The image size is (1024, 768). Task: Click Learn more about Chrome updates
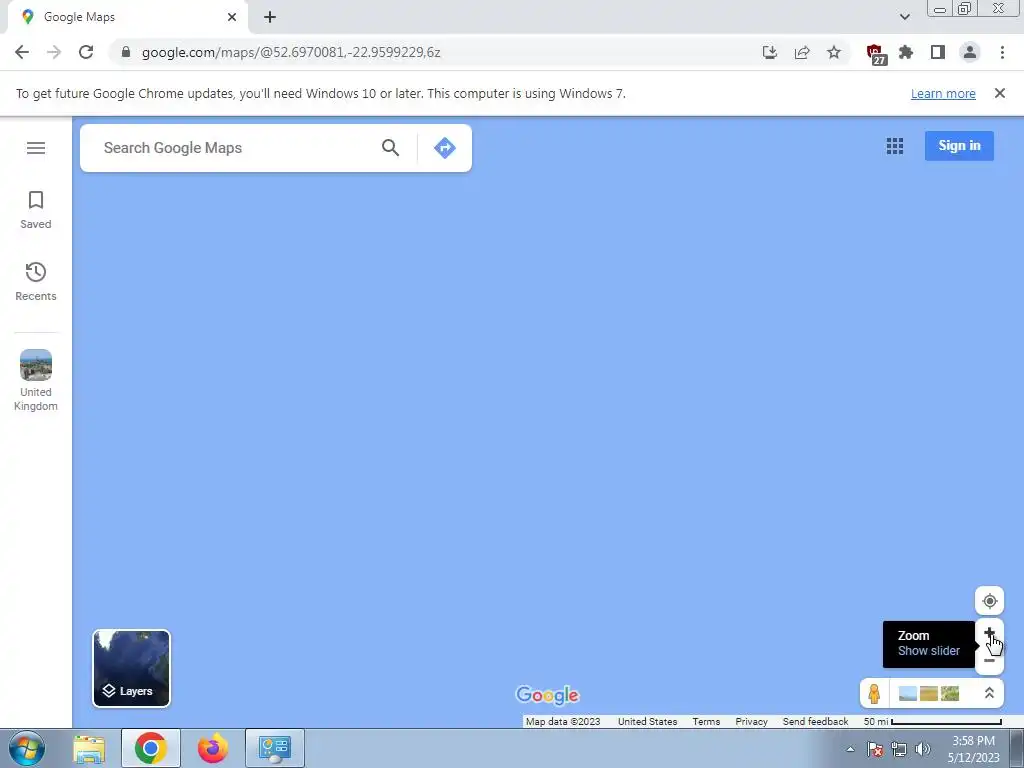pos(943,94)
